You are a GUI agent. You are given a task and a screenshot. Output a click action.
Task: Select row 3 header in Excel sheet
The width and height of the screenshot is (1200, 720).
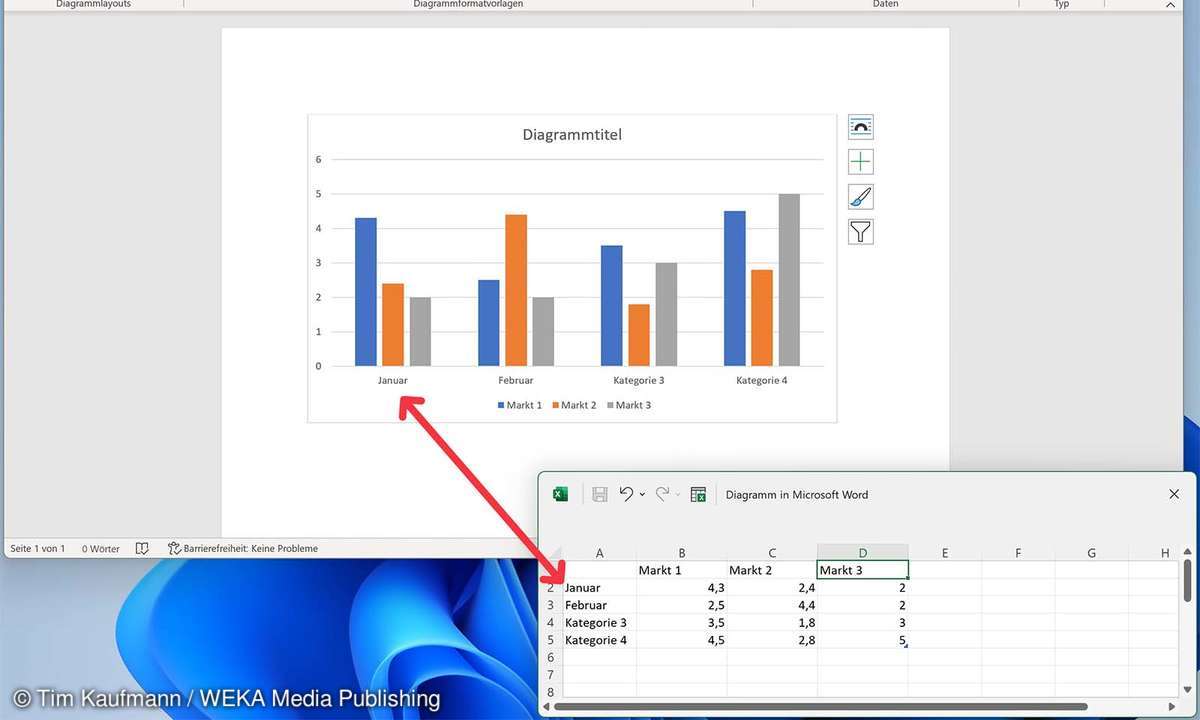click(x=551, y=605)
